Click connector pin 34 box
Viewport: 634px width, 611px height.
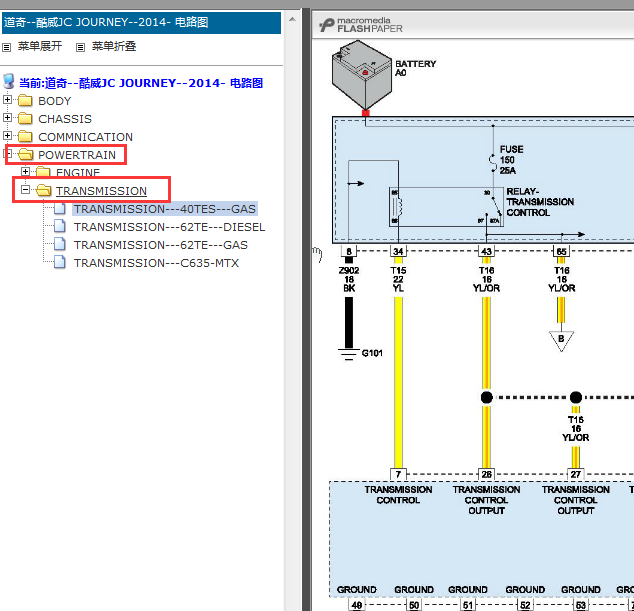(x=398, y=252)
